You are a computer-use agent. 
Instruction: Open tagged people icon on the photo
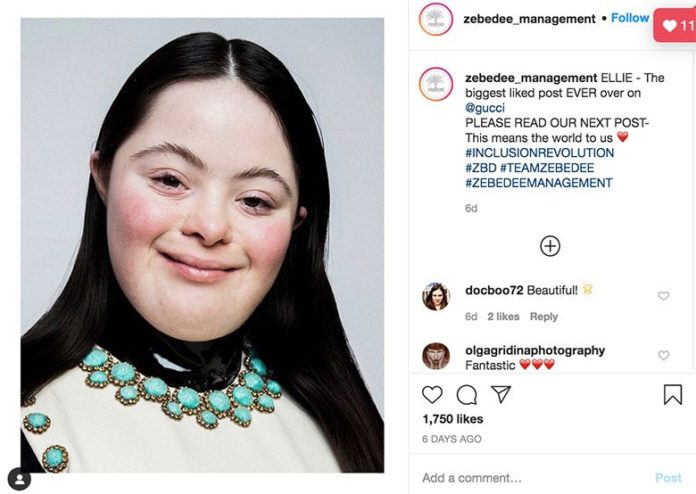(x=20, y=479)
